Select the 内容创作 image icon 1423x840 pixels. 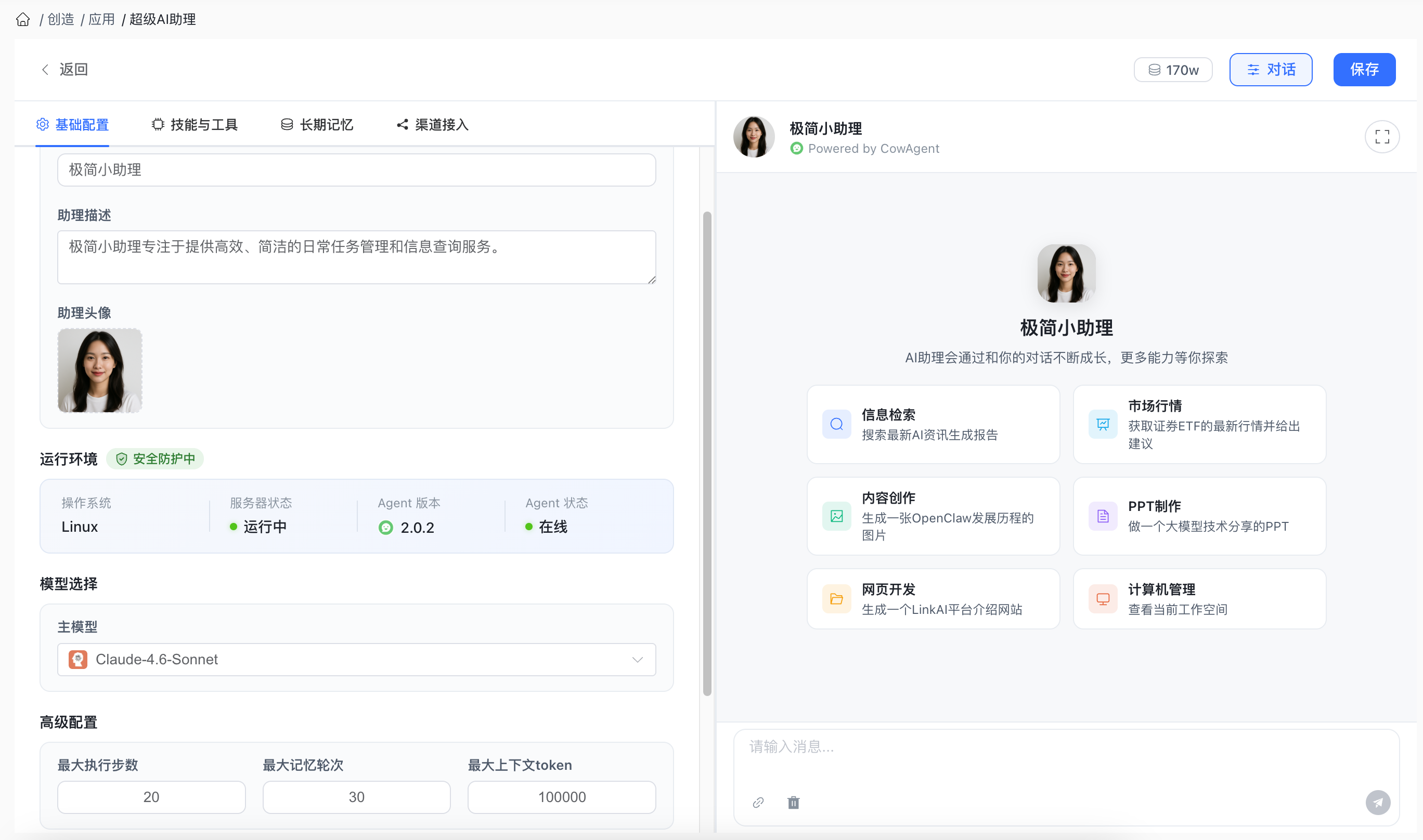coord(836,516)
